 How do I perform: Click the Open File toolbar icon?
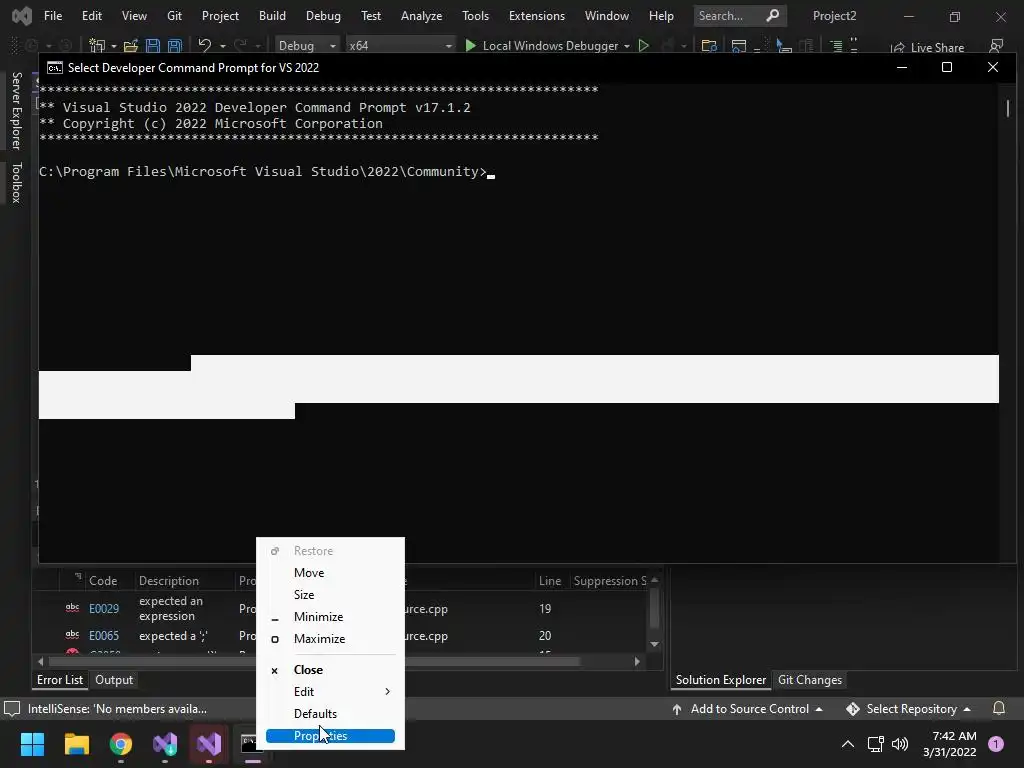[x=131, y=46]
